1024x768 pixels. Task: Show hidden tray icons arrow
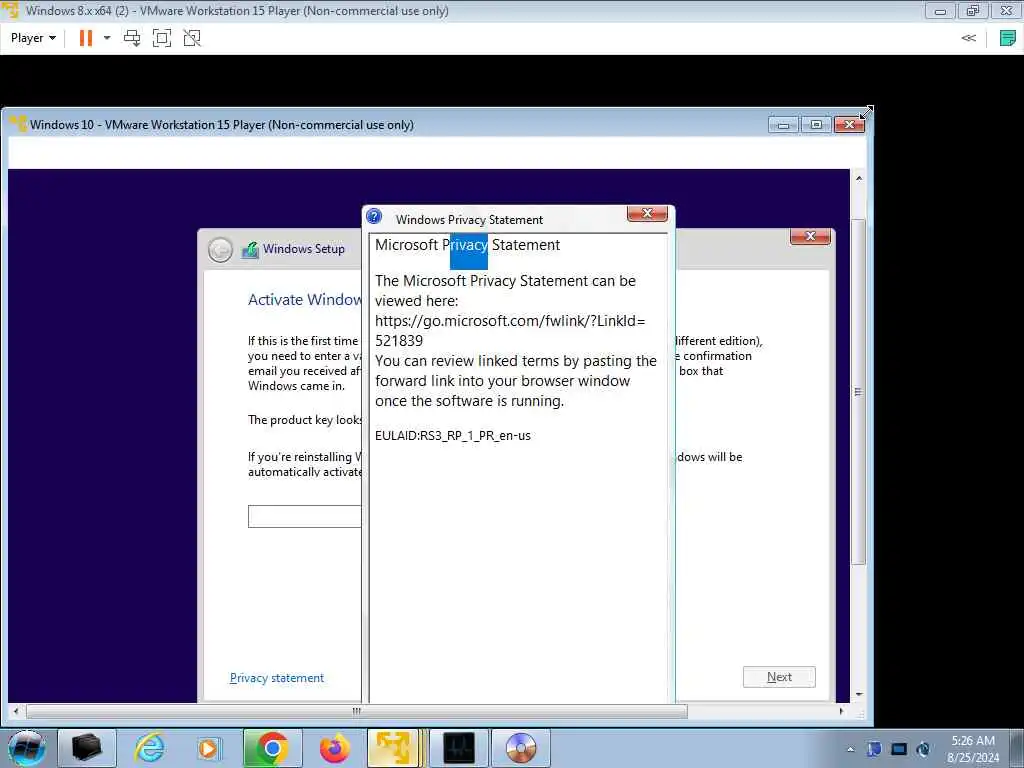tap(850, 749)
